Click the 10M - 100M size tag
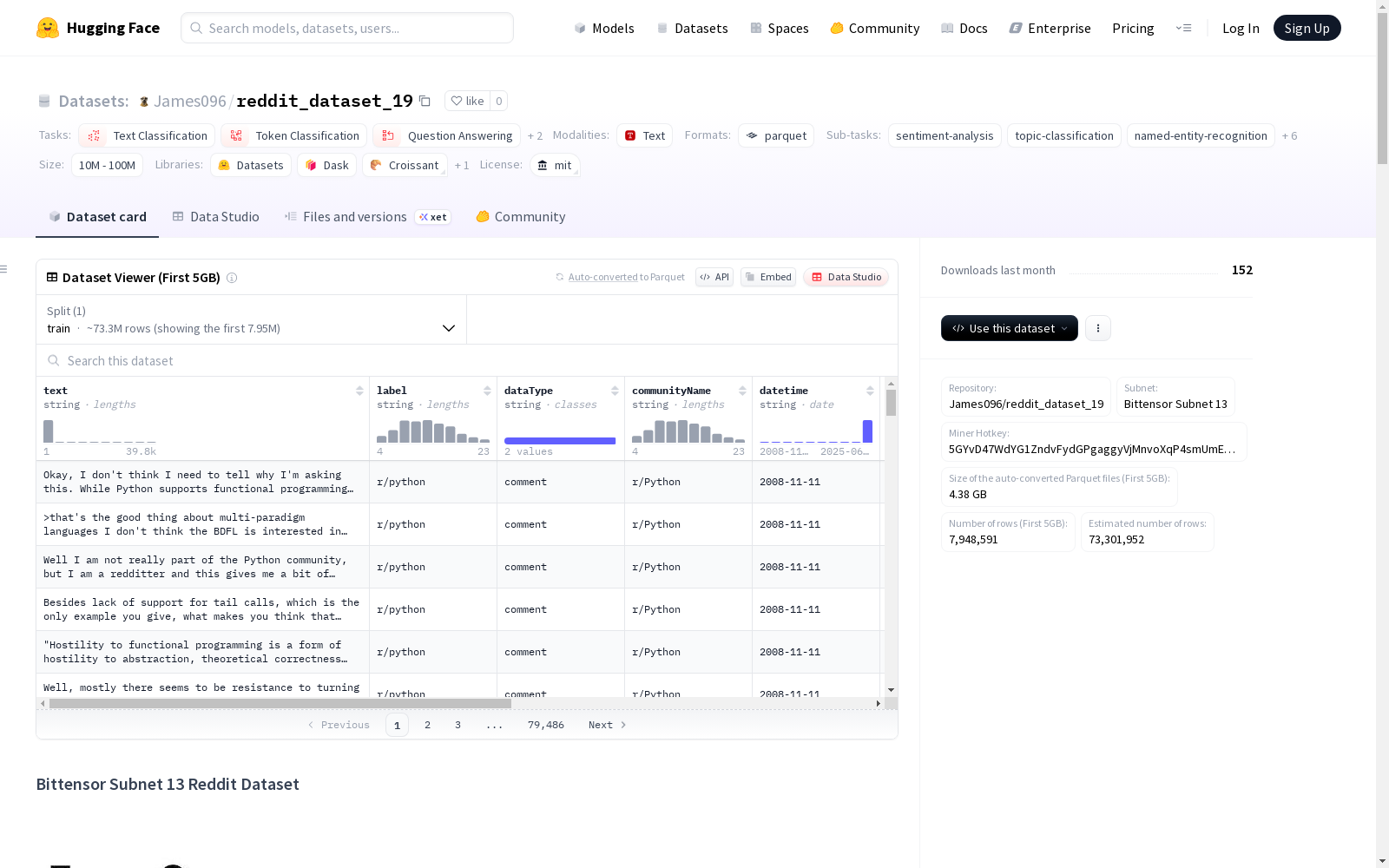 coord(107,165)
